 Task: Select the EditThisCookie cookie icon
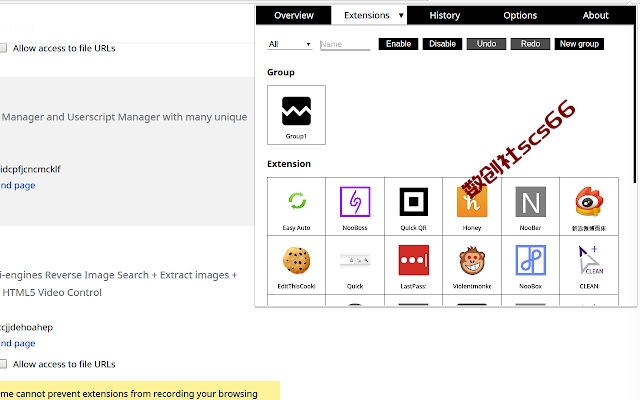tap(297, 260)
